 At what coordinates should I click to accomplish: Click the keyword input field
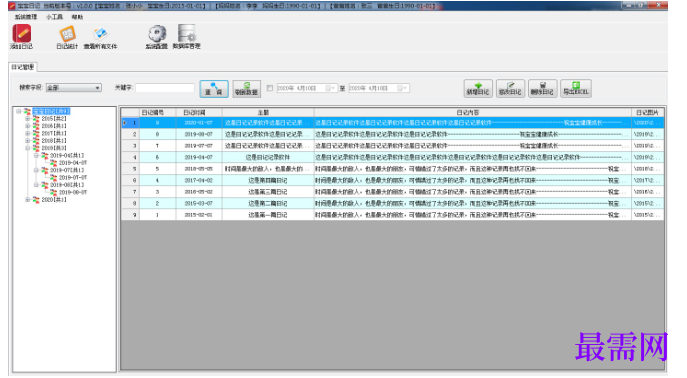tap(165, 88)
